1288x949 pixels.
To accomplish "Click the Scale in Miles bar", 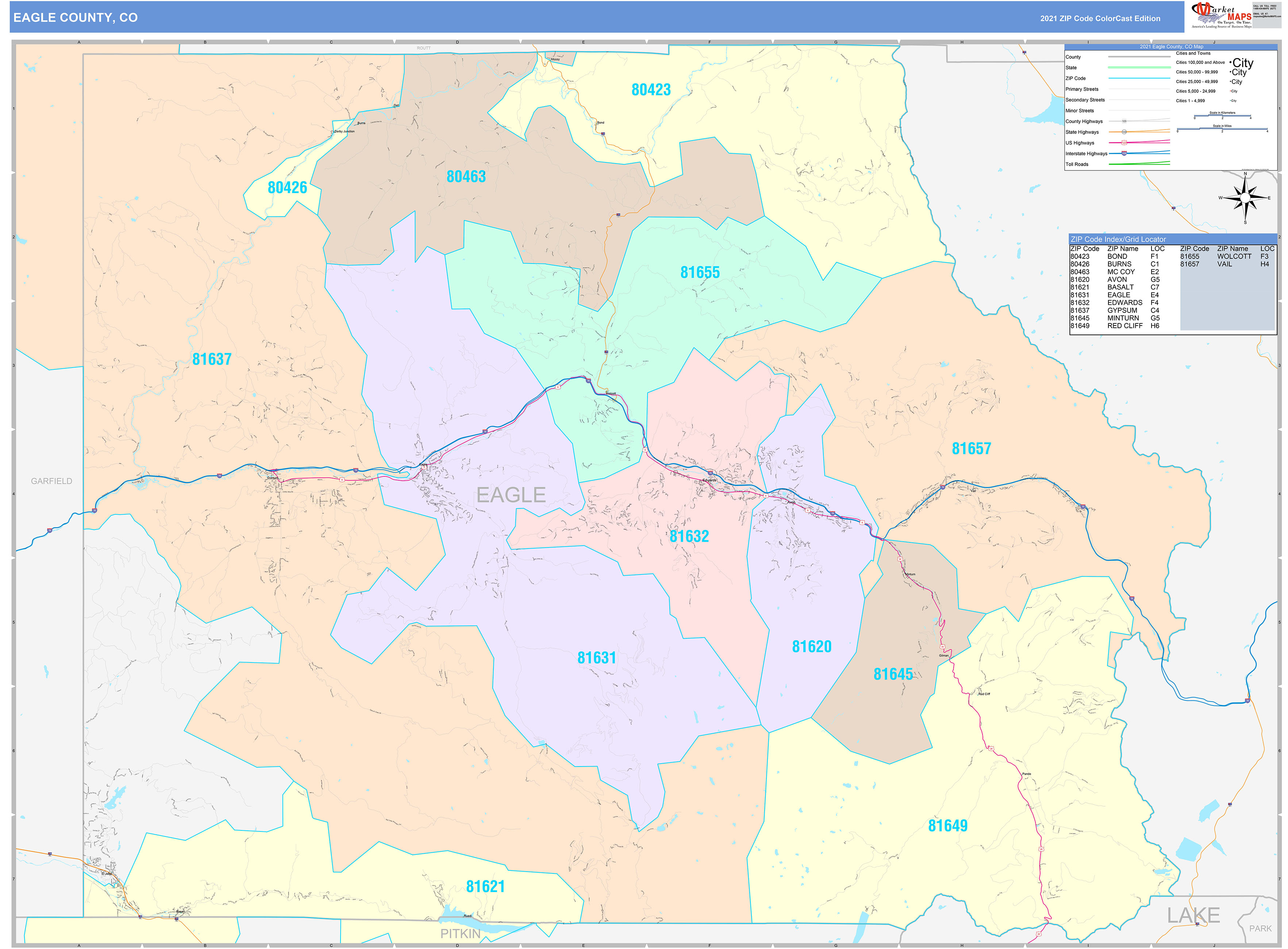I will (1223, 129).
